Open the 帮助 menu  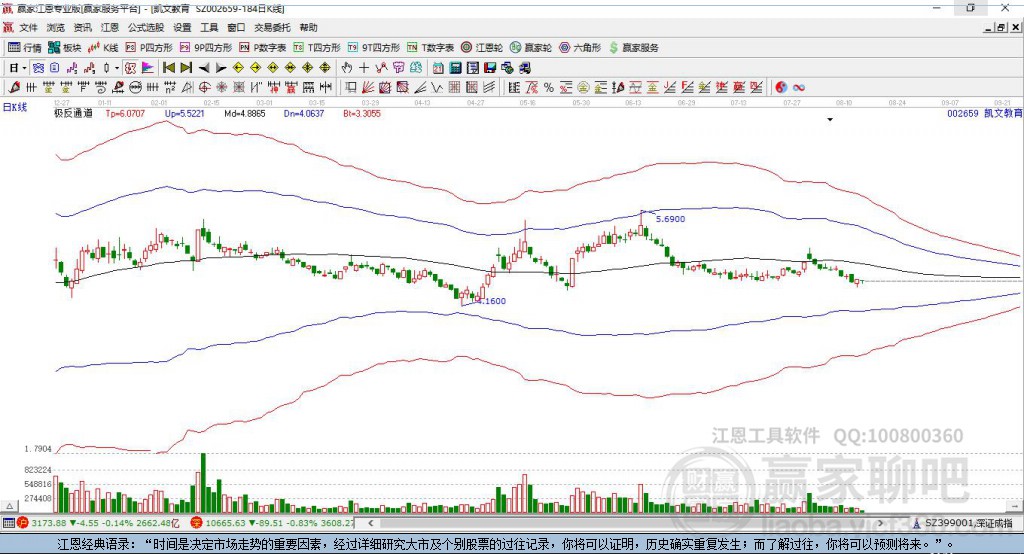coord(308,27)
